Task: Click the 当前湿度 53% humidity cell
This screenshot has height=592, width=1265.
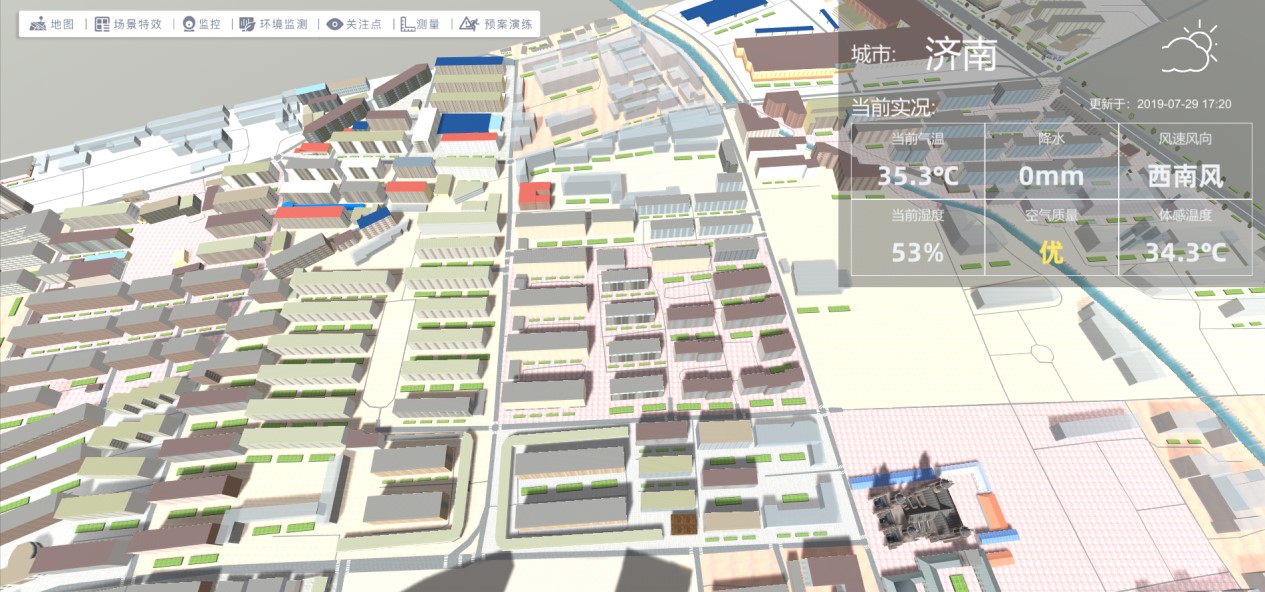Action: click(918, 238)
